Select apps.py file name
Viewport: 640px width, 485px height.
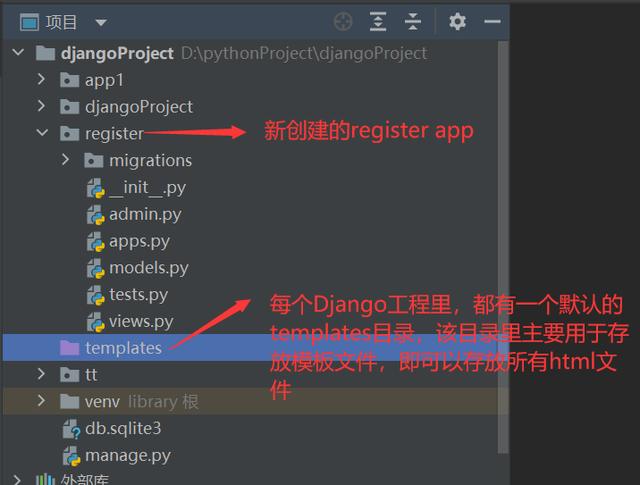[x=139, y=242]
